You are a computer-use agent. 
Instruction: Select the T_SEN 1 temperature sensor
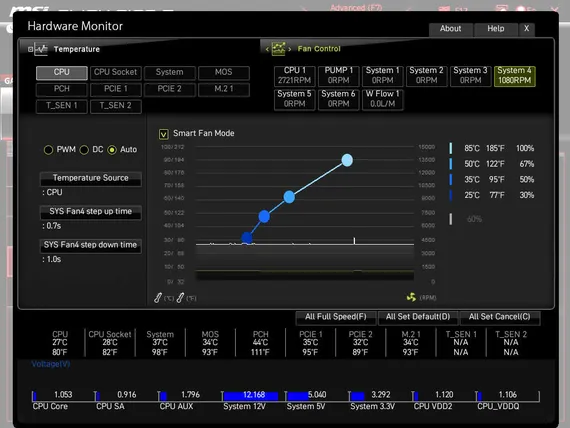click(x=61, y=106)
